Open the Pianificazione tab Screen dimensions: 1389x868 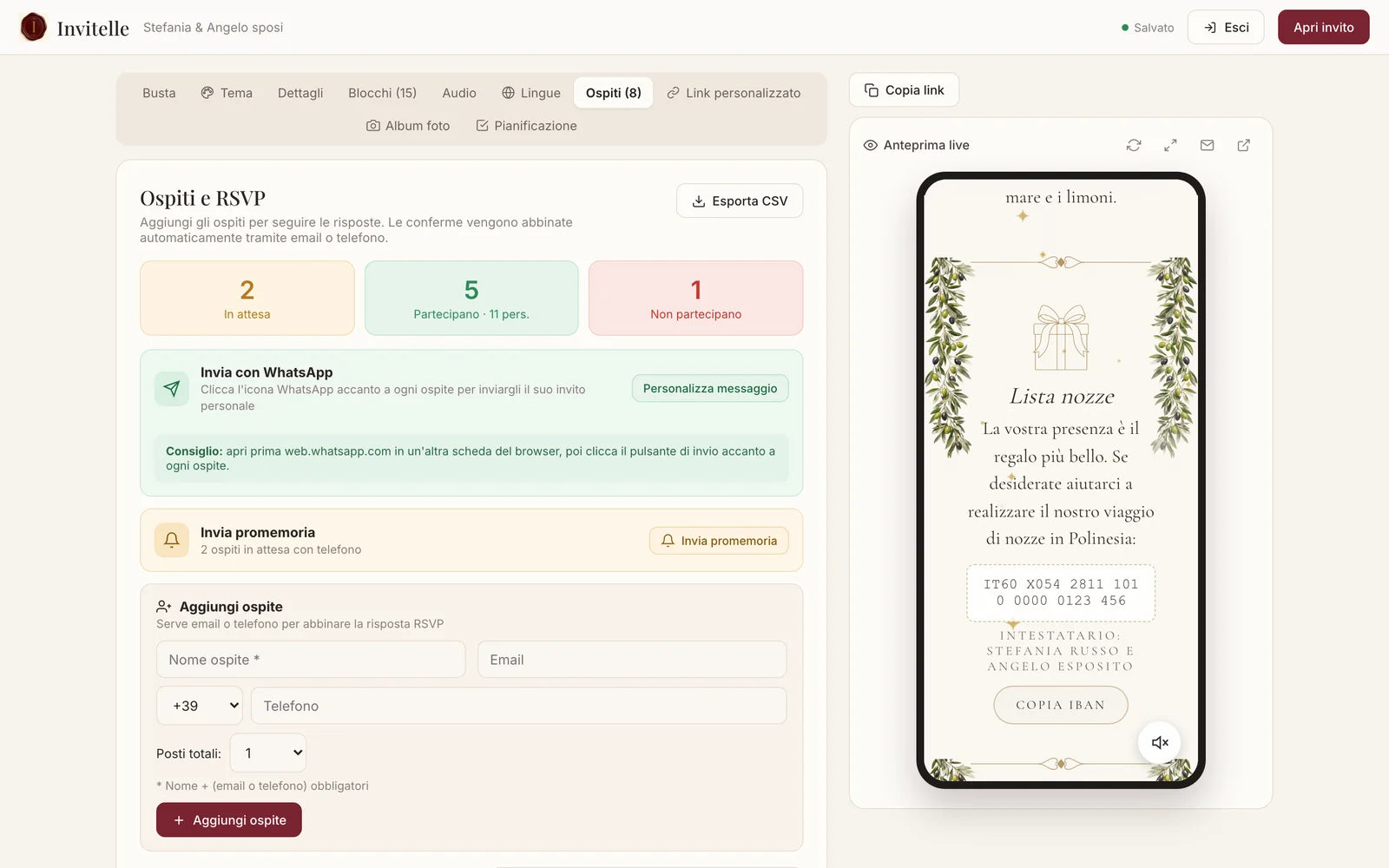pos(526,126)
